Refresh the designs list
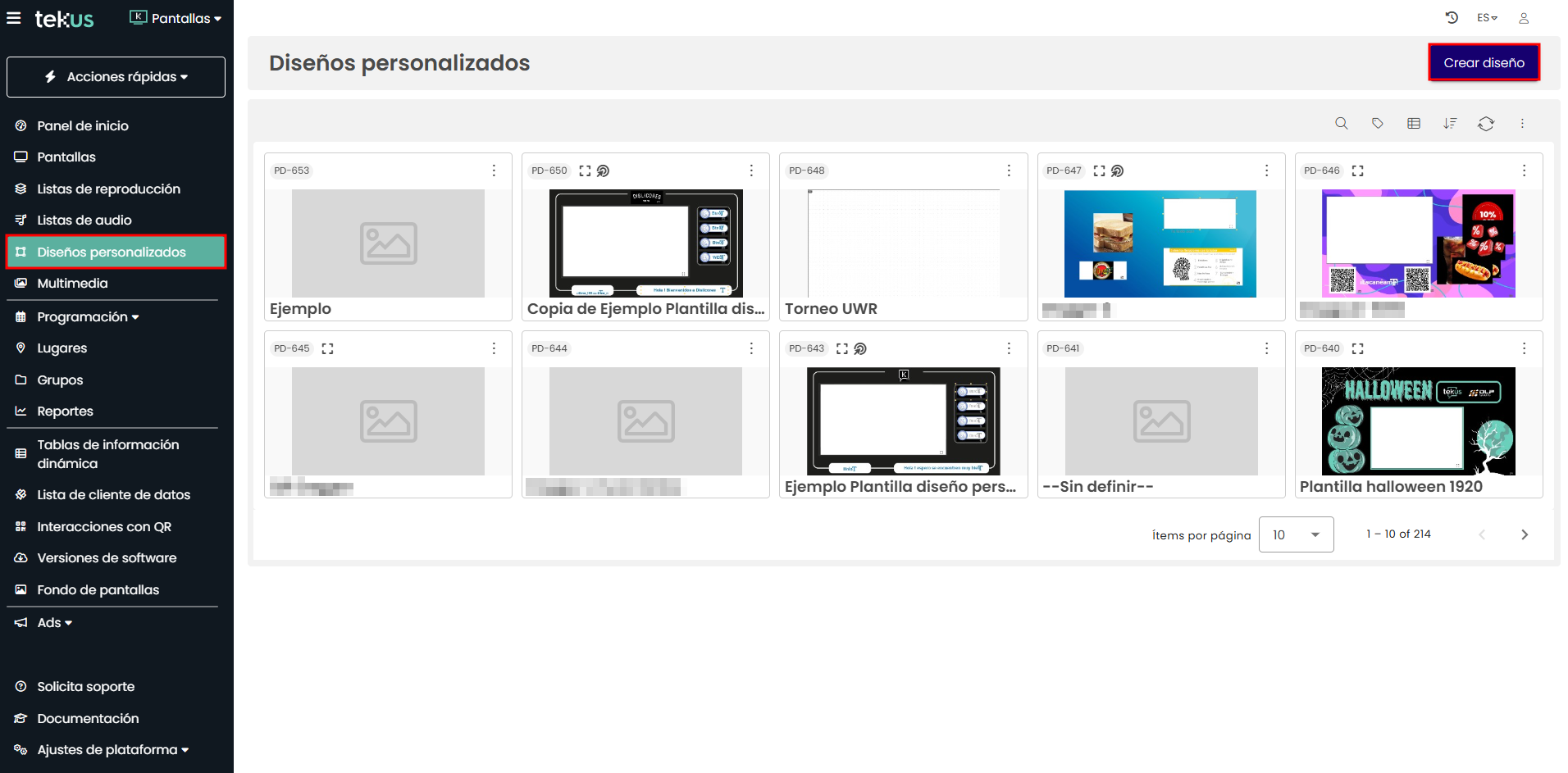The image size is (1568, 773). tap(1485, 123)
